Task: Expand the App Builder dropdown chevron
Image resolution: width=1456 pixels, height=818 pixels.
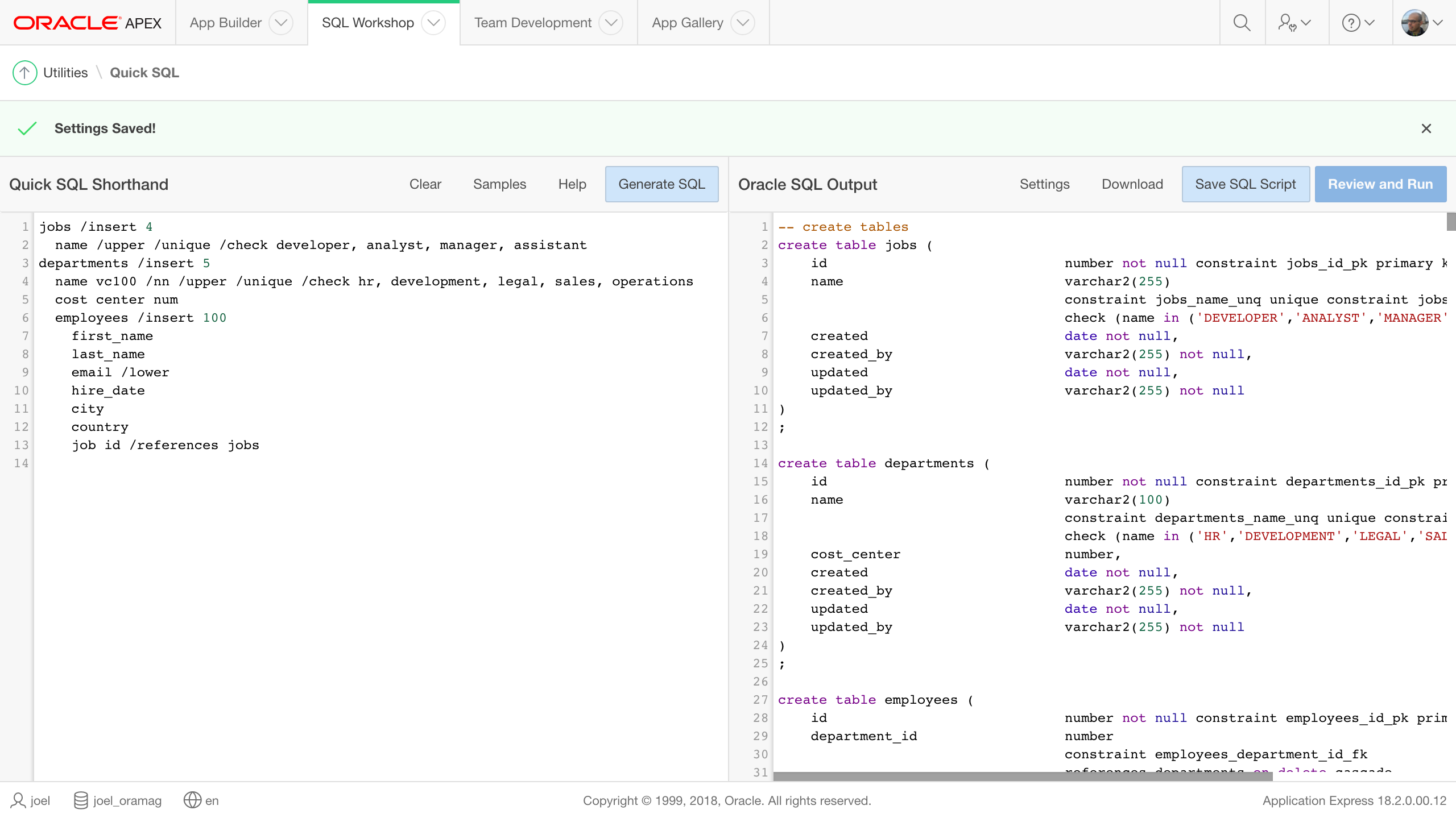Action: [281, 23]
